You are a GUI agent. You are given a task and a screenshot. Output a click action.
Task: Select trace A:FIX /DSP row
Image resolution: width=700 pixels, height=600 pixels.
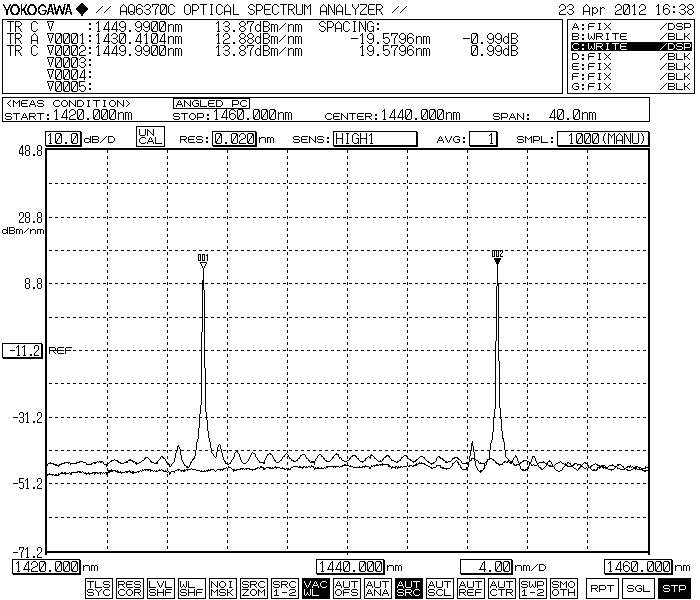(x=631, y=26)
